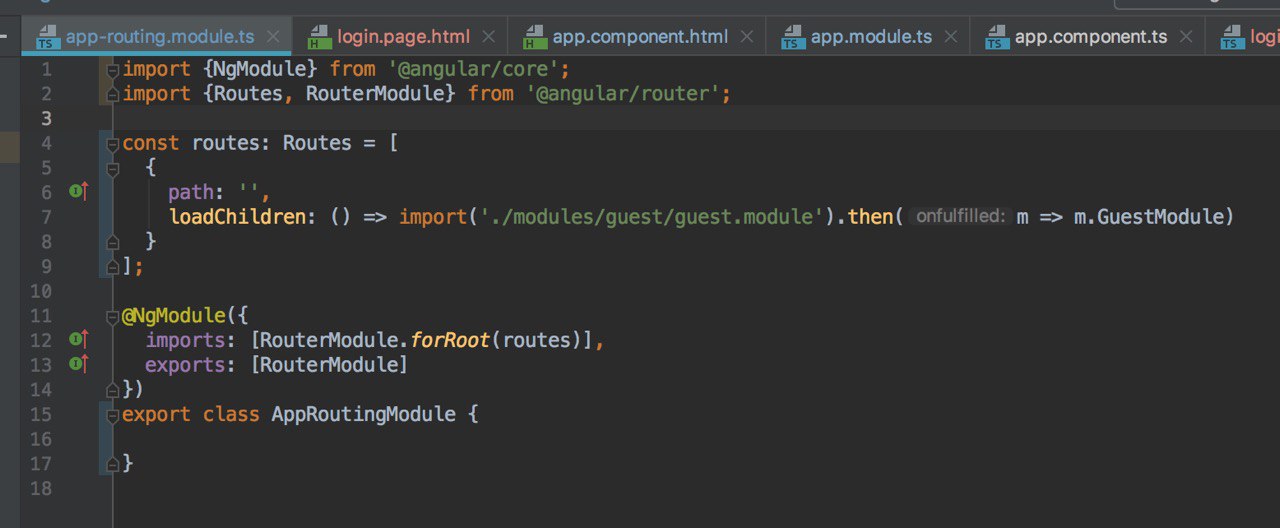The image size is (1280, 528).
Task: Collapse the import block fold at line 1
Action: [x=113, y=70]
